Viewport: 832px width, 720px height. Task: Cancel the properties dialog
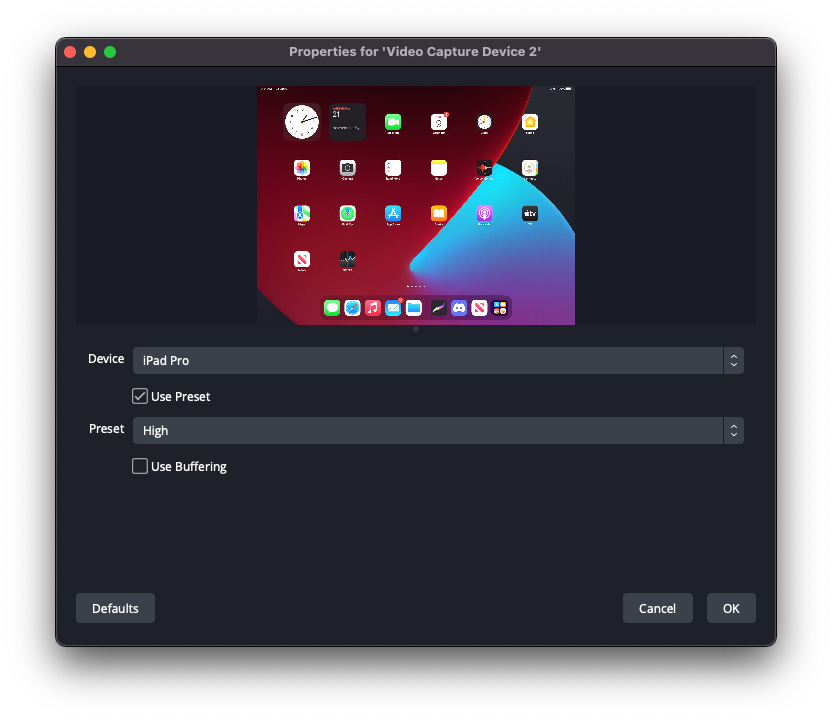(x=657, y=608)
